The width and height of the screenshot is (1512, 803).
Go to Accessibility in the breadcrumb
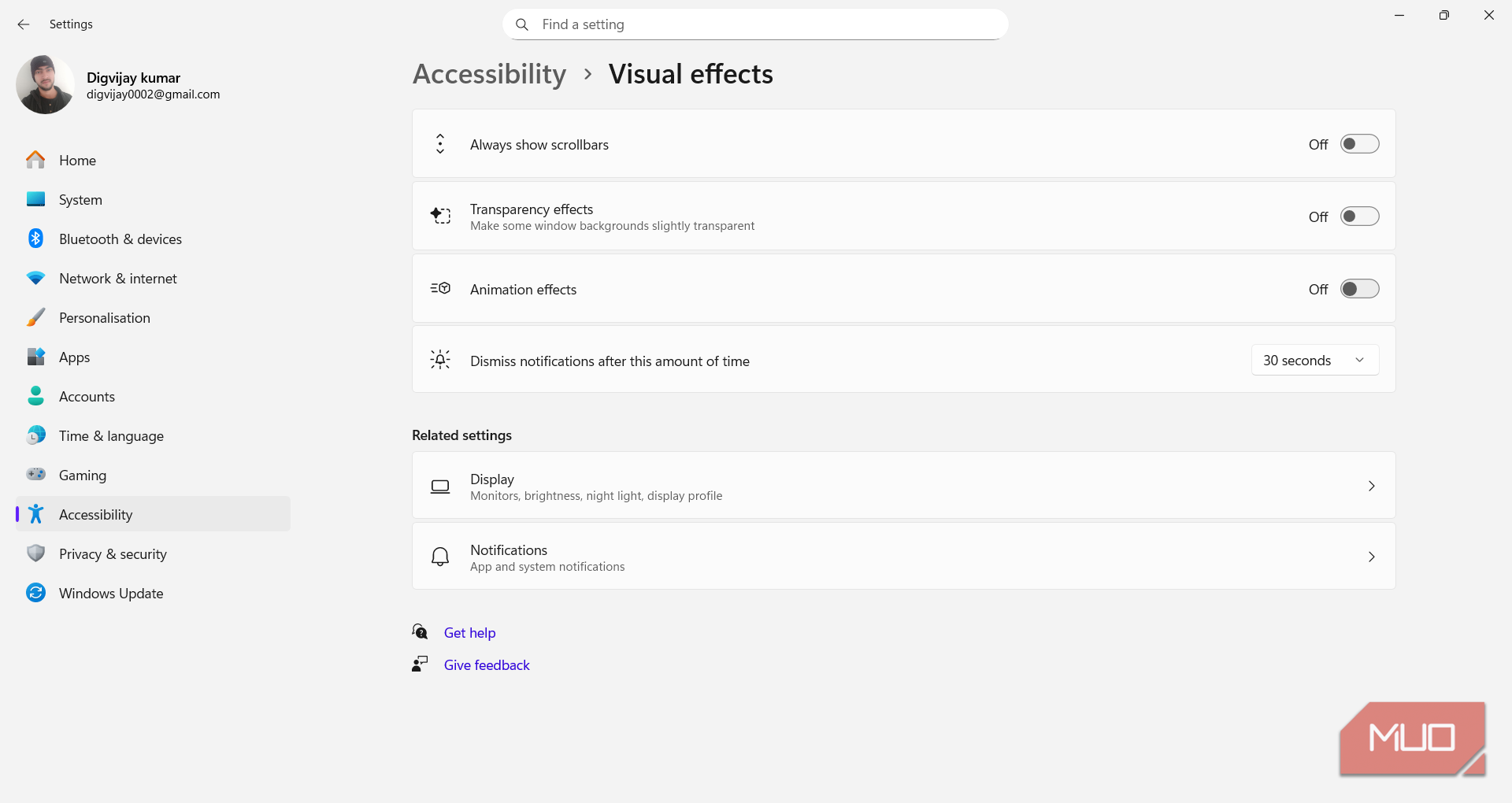point(489,74)
